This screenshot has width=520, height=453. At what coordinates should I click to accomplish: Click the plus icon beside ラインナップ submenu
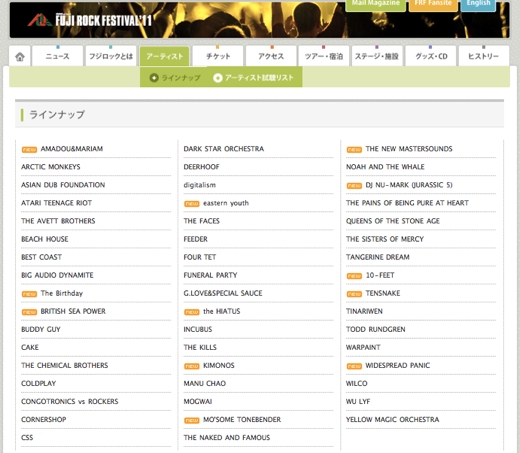tap(154, 78)
